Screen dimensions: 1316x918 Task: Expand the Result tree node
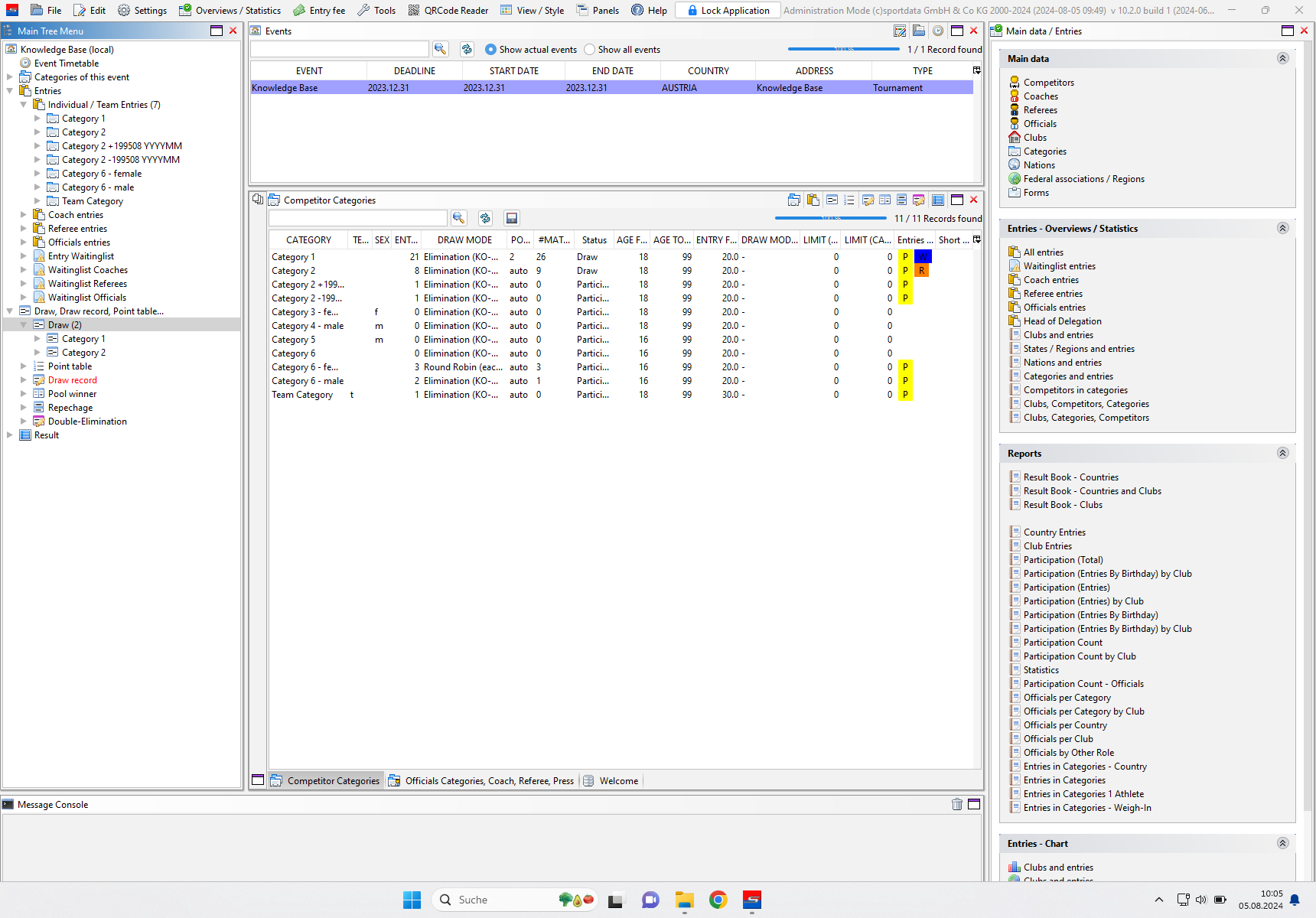click(10, 435)
